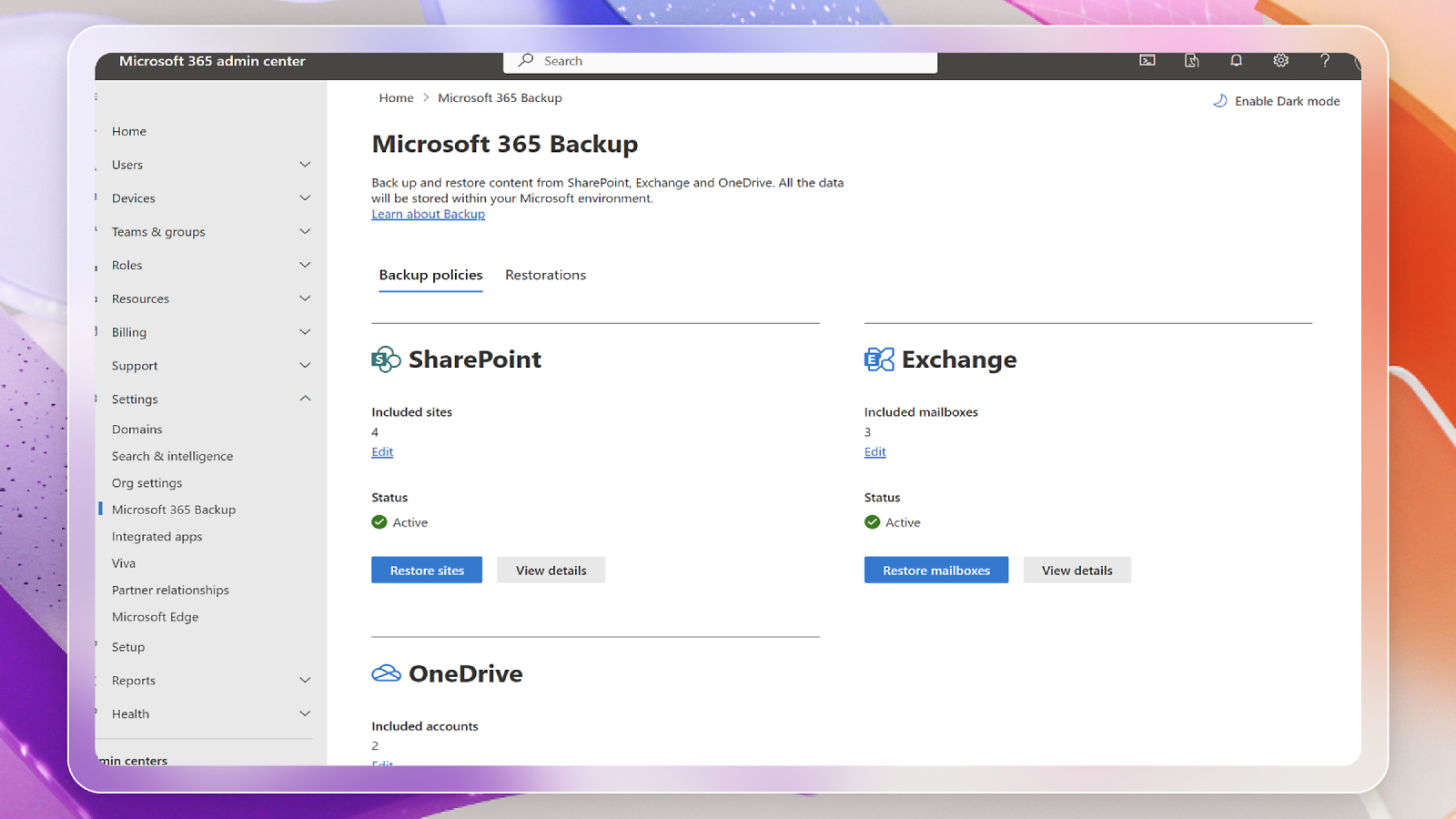Click the Microsoft 365 Backup page heading
Viewport: 1456px width, 819px height.
(505, 144)
